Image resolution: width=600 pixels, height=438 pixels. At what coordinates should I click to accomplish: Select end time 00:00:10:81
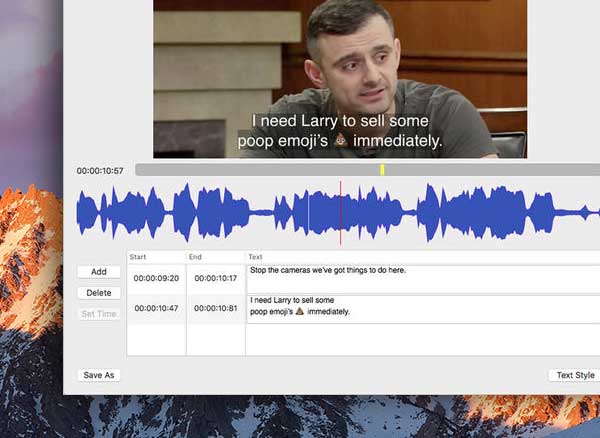click(x=216, y=308)
